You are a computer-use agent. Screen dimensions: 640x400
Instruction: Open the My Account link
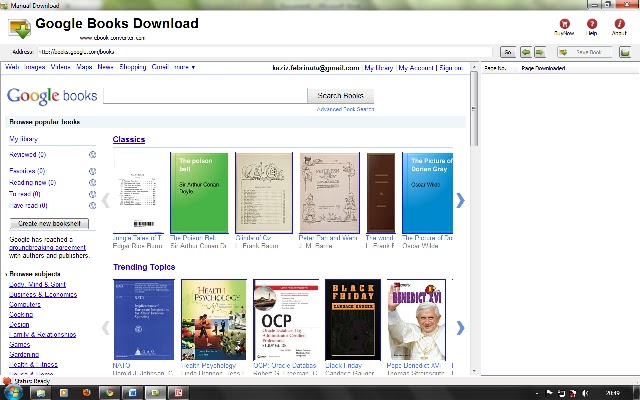pos(416,68)
